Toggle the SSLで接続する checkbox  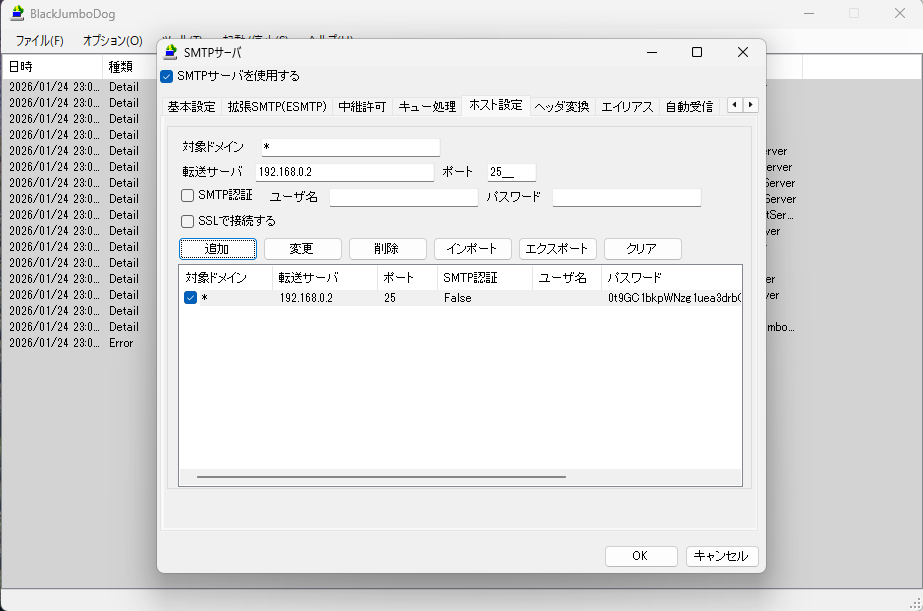coord(187,221)
